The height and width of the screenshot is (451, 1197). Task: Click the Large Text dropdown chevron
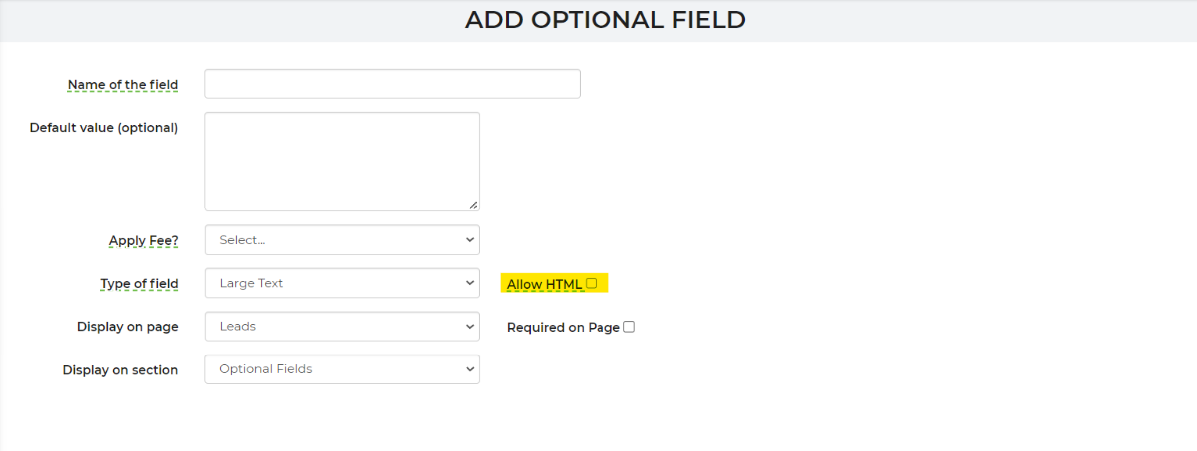[469, 283]
